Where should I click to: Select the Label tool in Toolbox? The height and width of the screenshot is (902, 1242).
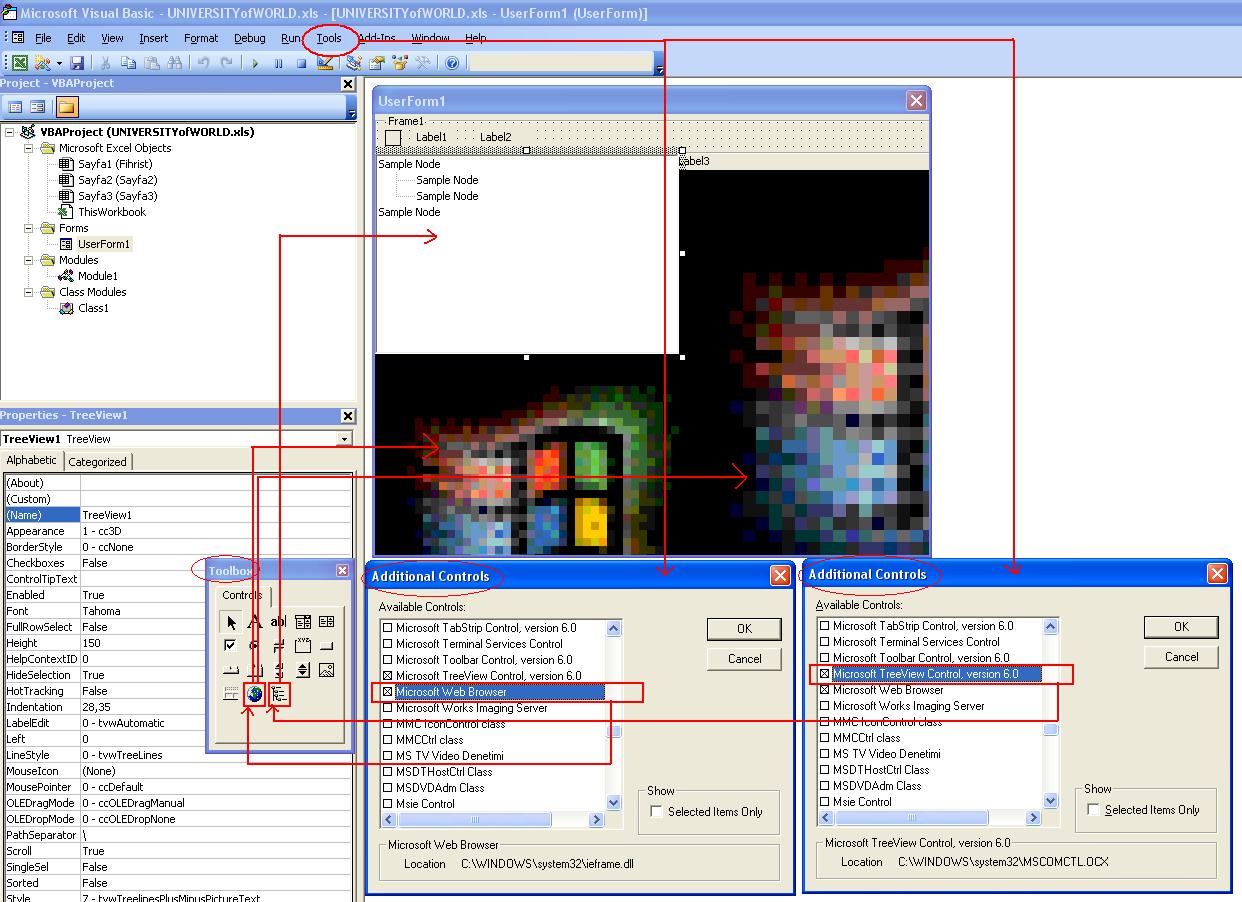[255, 622]
